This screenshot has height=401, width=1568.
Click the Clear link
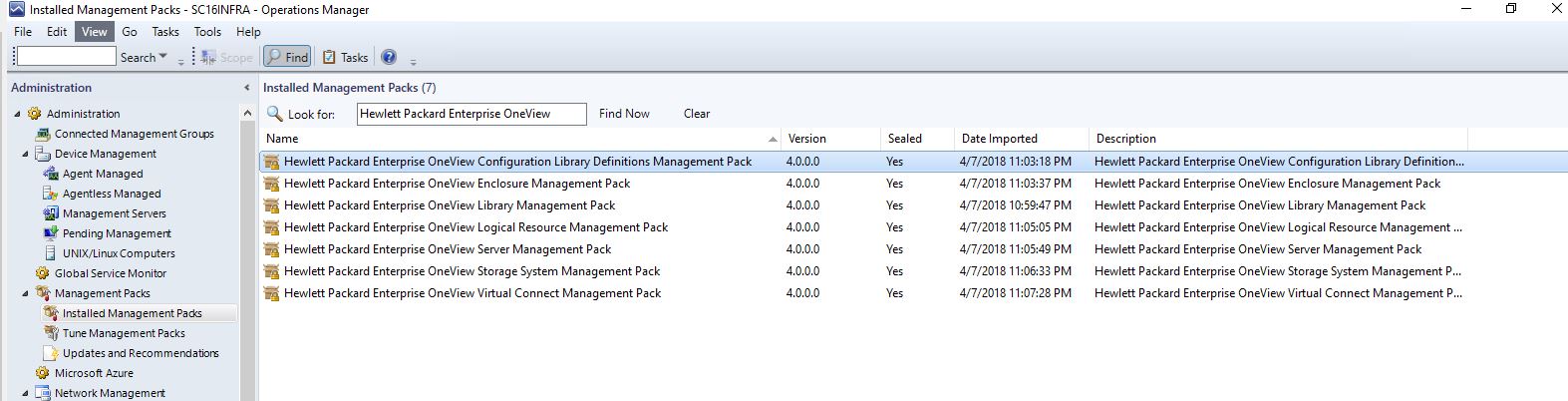[697, 114]
